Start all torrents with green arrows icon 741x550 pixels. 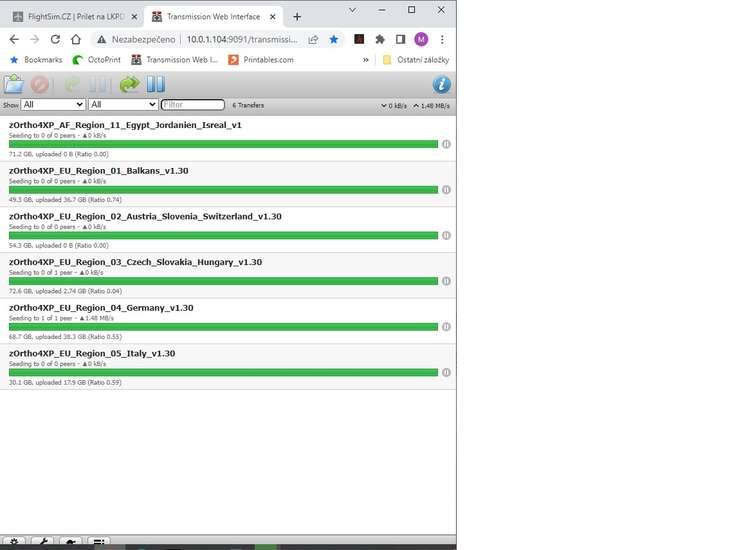click(x=129, y=85)
